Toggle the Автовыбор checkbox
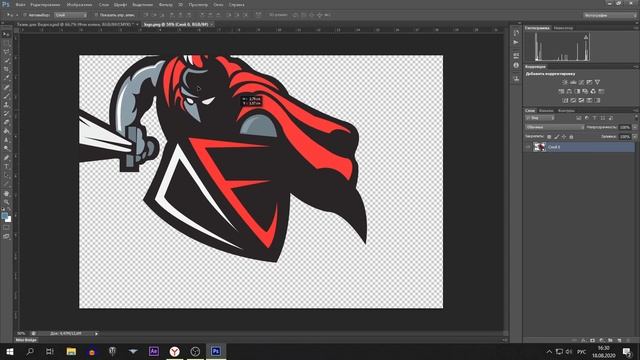 pos(25,15)
